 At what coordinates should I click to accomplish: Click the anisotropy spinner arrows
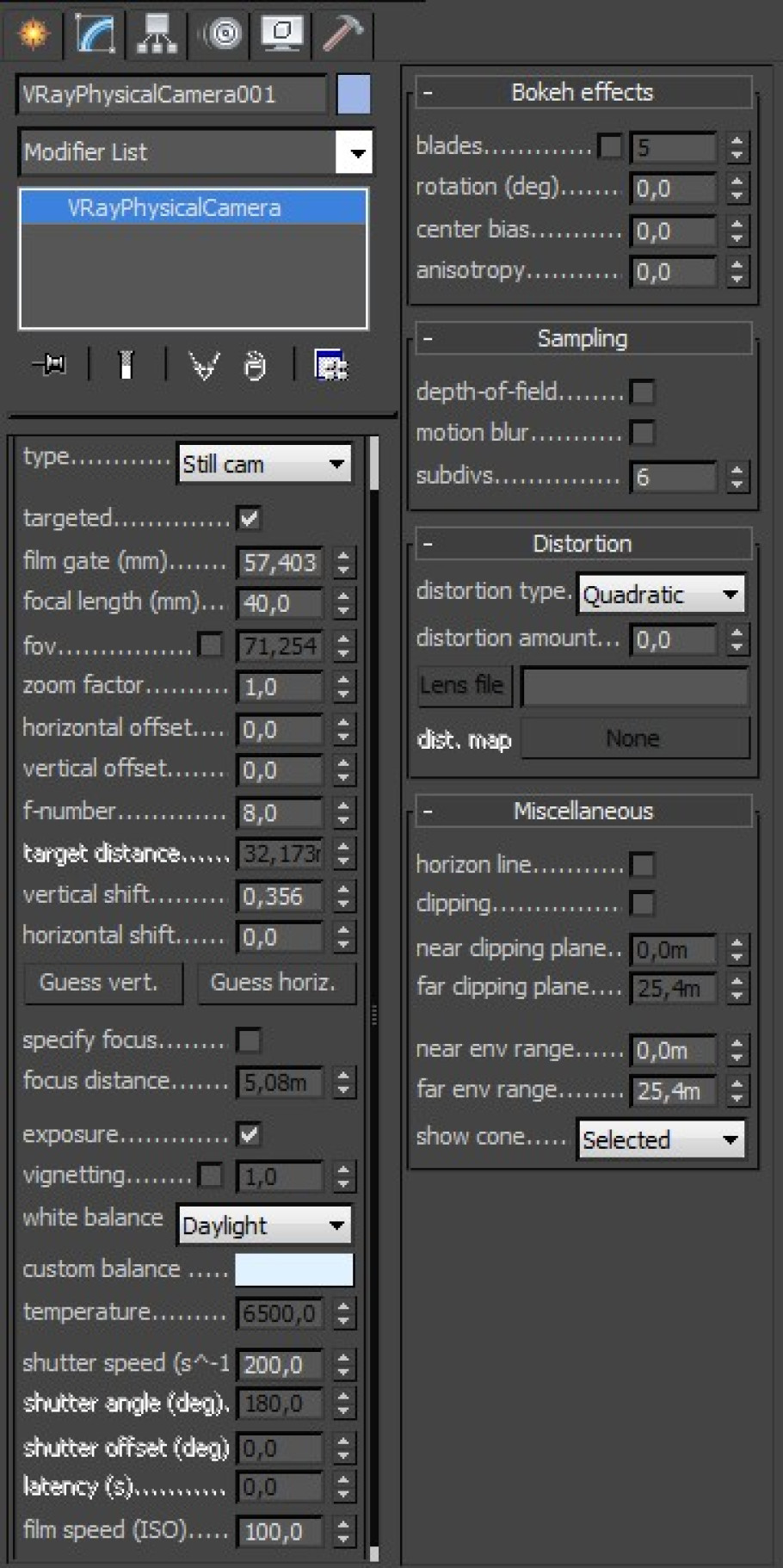[x=737, y=272]
